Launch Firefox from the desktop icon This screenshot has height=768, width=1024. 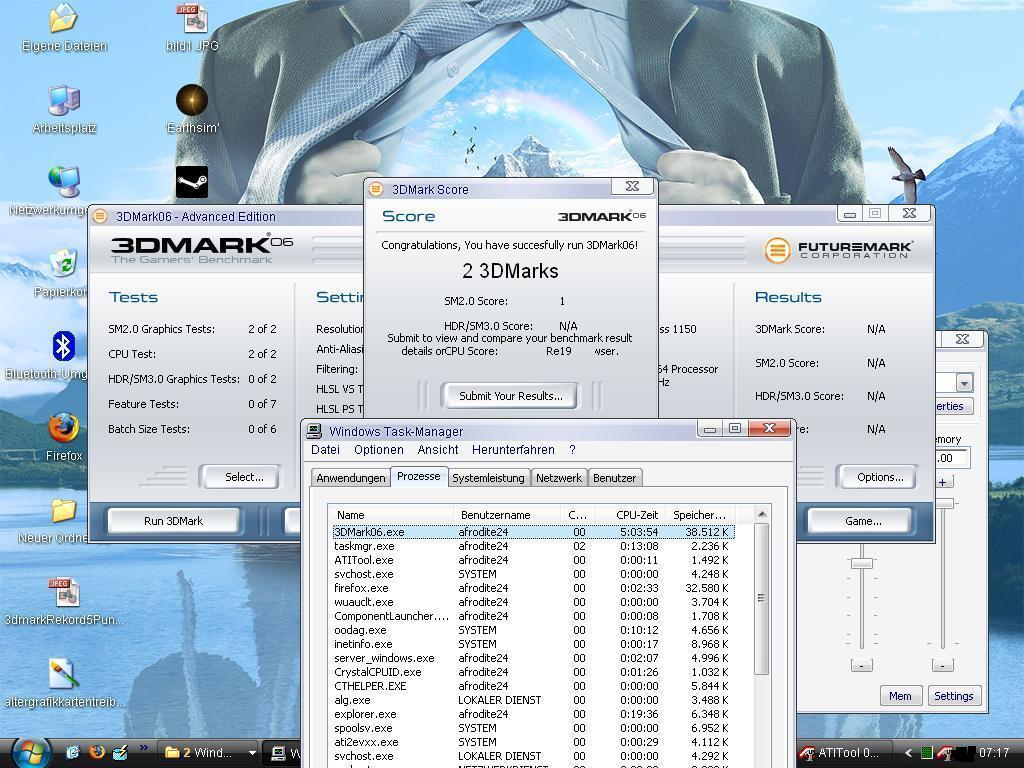(63, 428)
